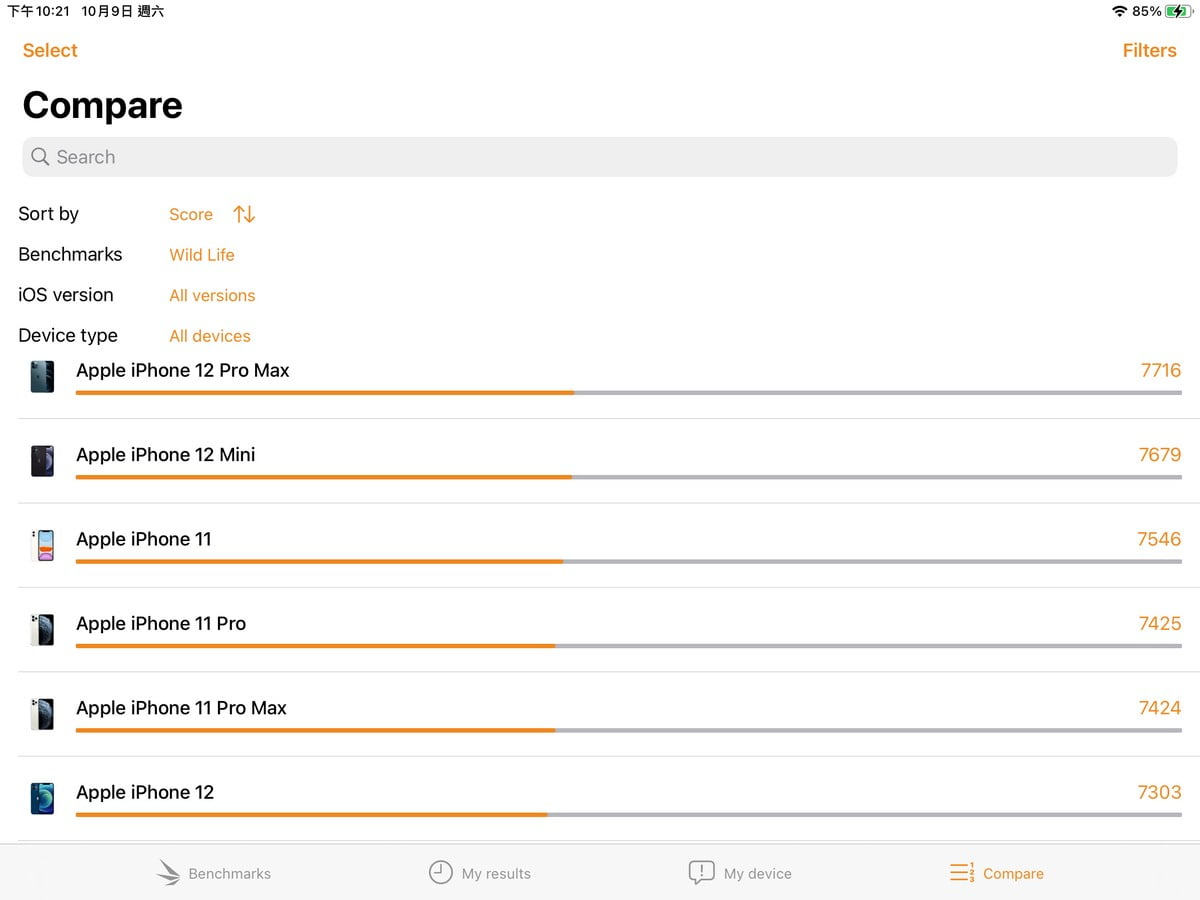Switch to the Benchmarks tab

[x=214, y=873]
